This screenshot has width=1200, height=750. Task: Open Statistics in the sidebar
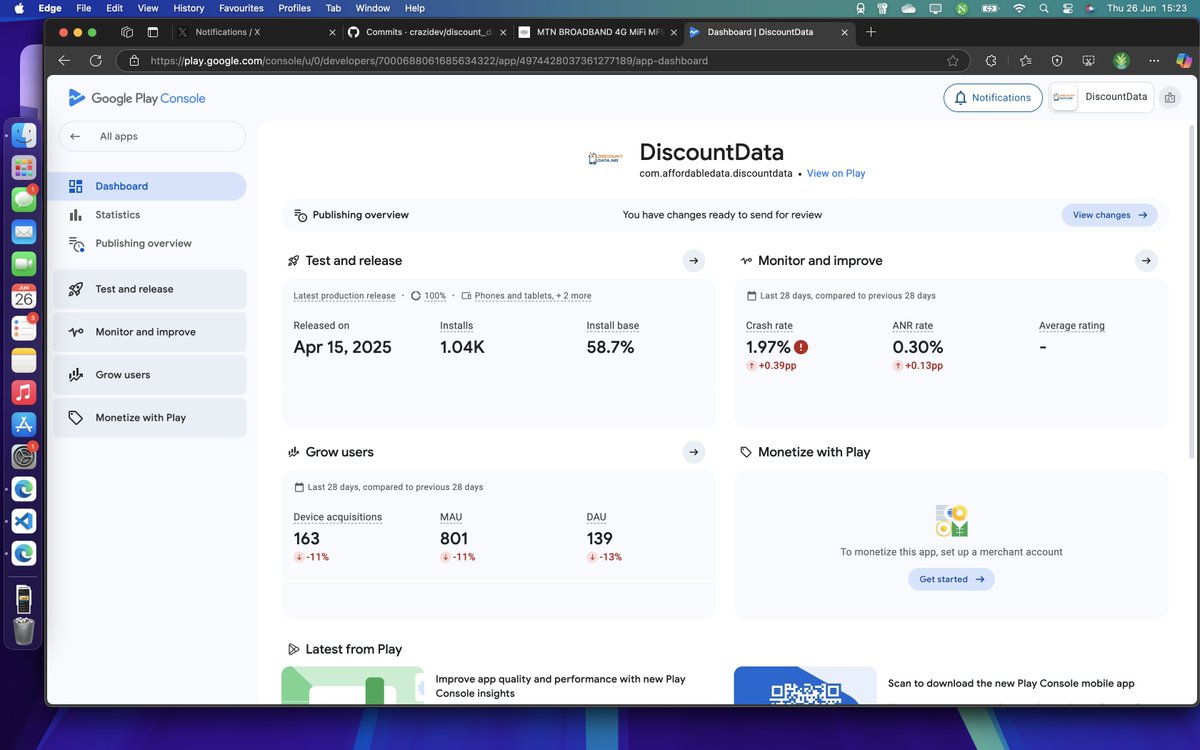[x=149, y=215]
